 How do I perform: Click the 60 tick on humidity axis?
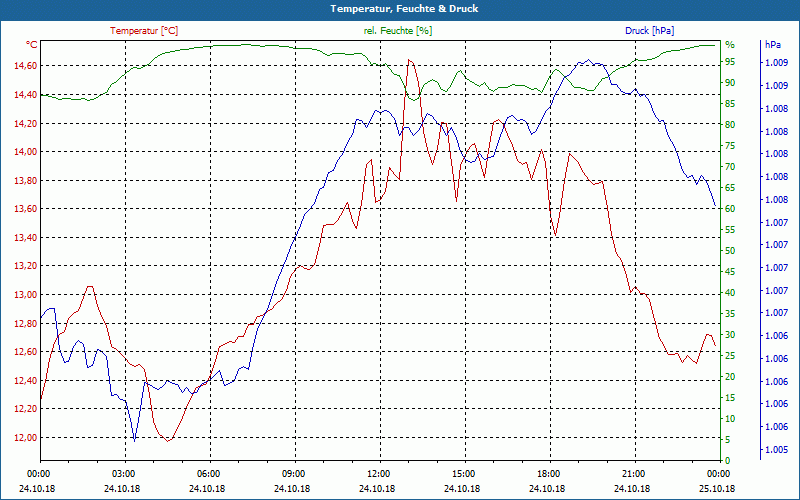(x=730, y=209)
